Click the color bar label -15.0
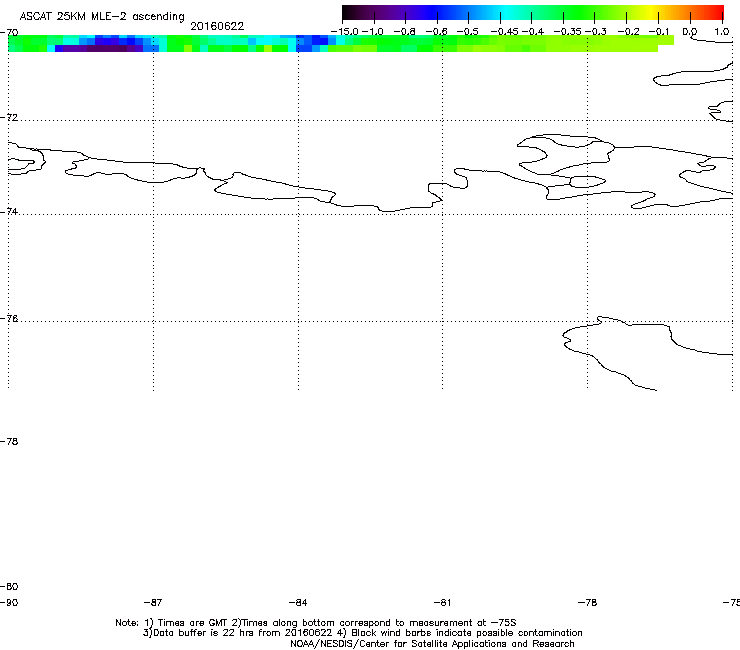Viewport: 740px width, 650px height. [x=345, y=32]
